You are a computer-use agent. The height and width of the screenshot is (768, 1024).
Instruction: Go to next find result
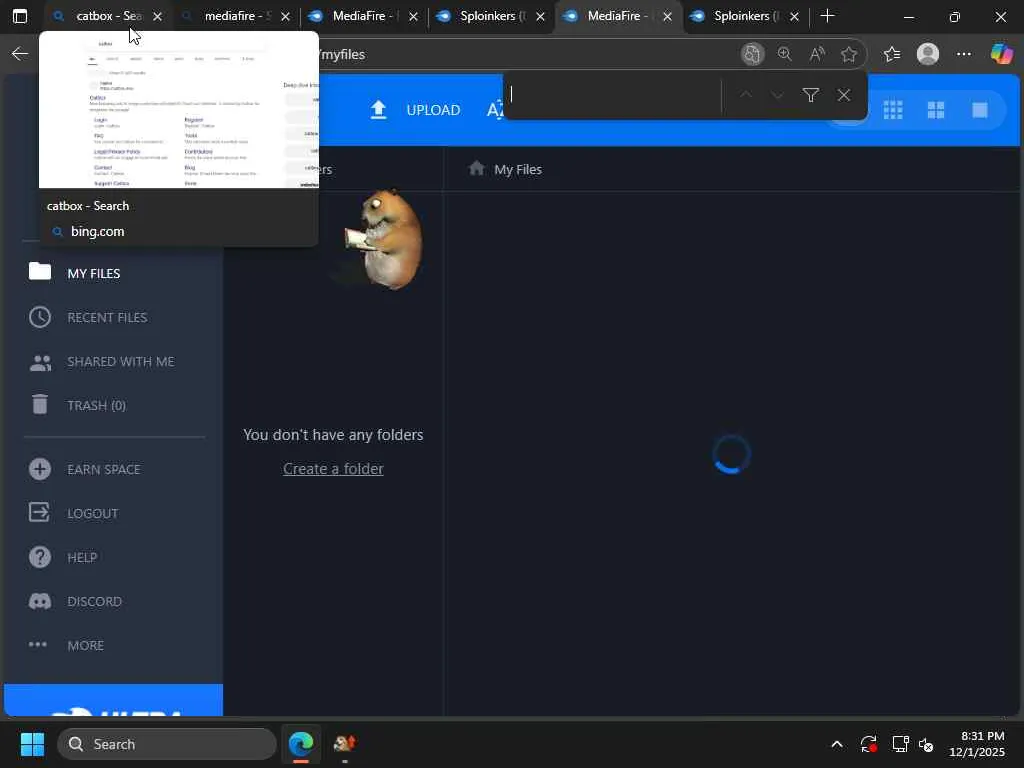(777, 95)
